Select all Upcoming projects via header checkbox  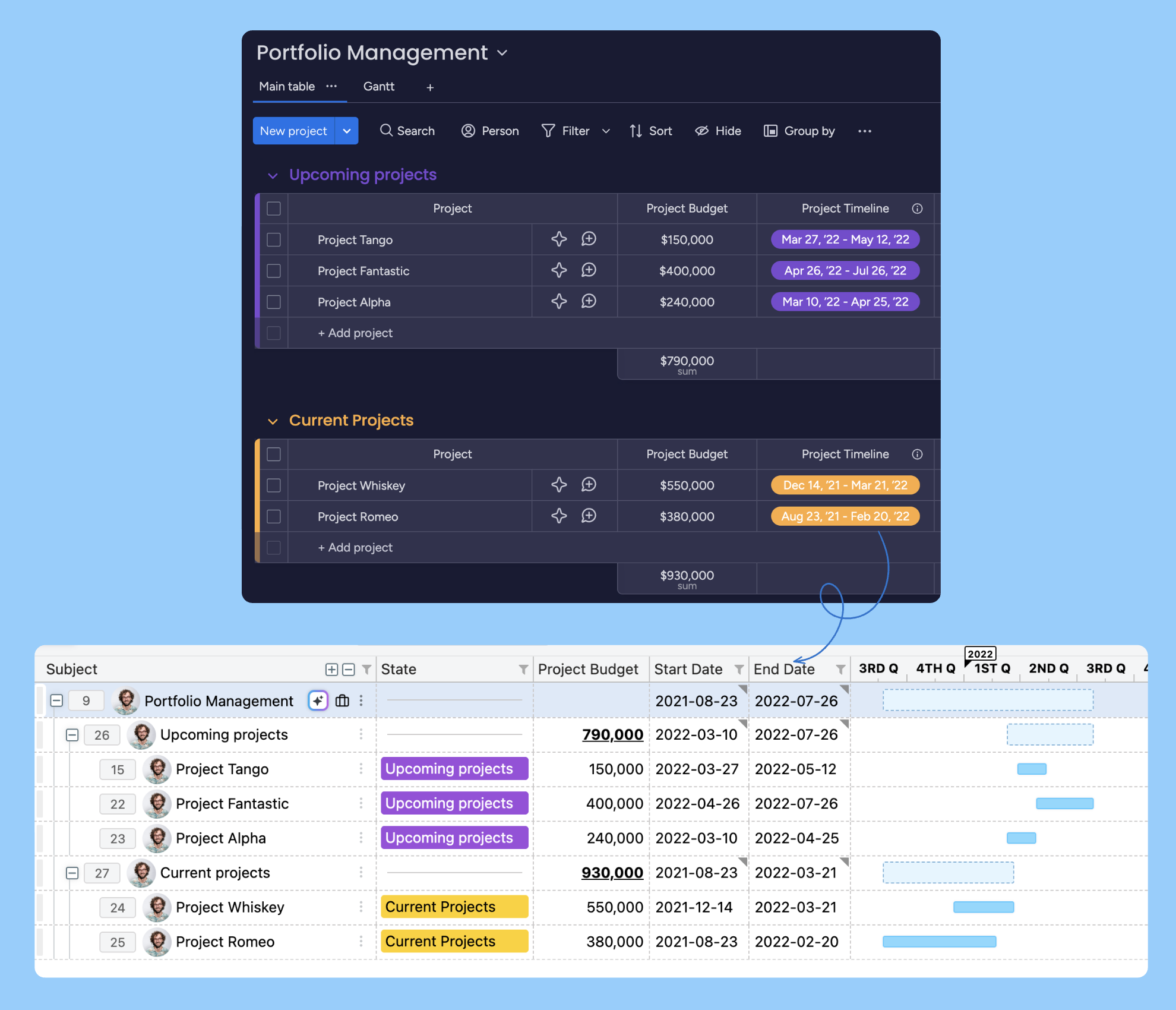point(273,209)
